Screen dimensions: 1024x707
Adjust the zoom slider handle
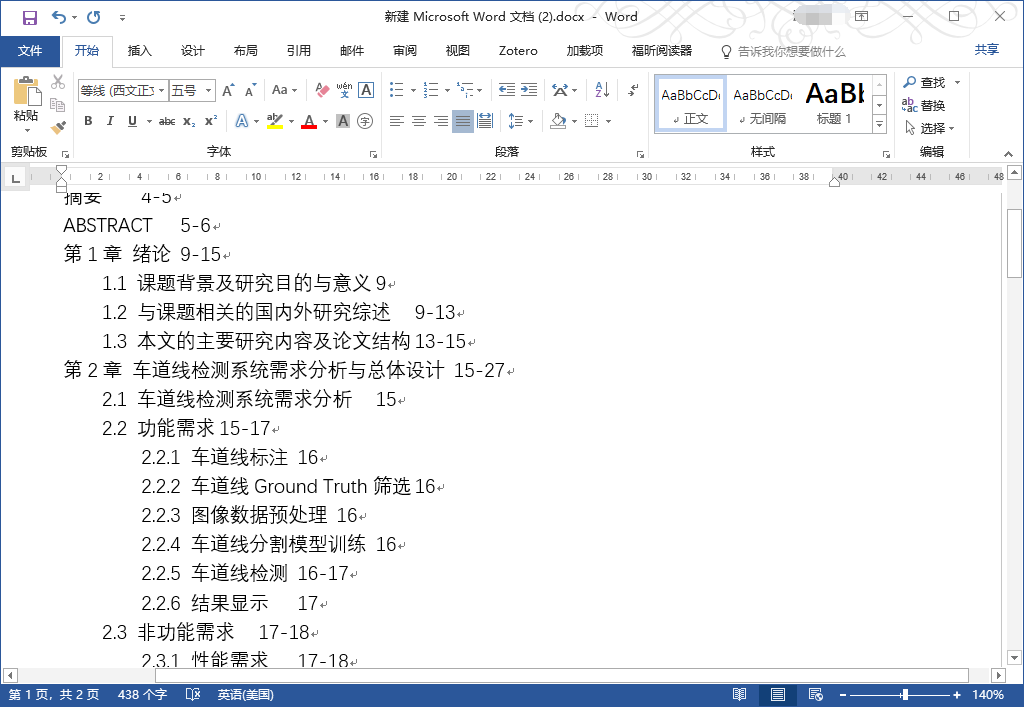click(x=904, y=695)
